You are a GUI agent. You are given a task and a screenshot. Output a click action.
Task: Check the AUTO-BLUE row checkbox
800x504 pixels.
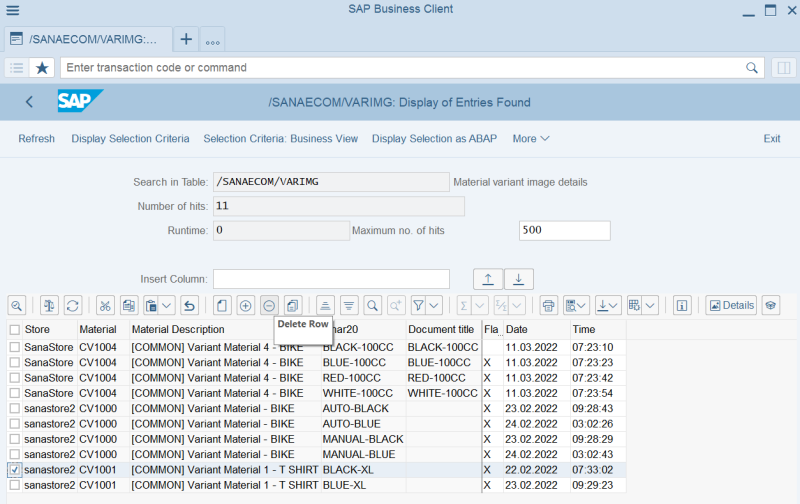(15, 423)
